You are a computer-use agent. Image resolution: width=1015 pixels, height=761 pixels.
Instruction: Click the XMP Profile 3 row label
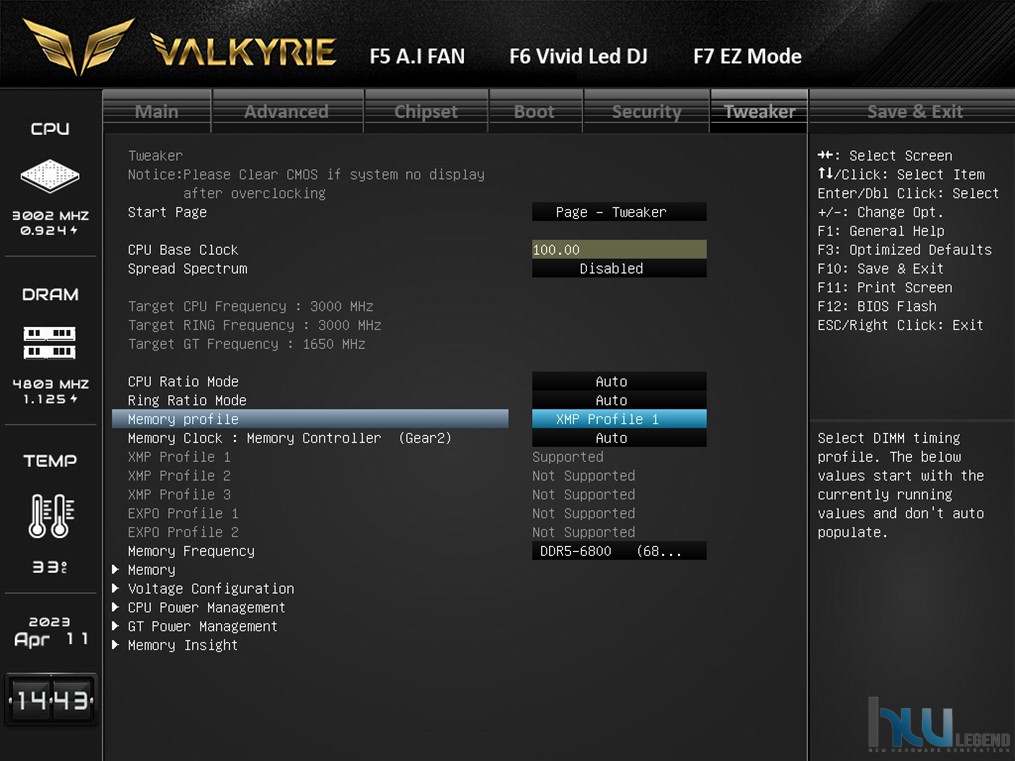click(179, 494)
